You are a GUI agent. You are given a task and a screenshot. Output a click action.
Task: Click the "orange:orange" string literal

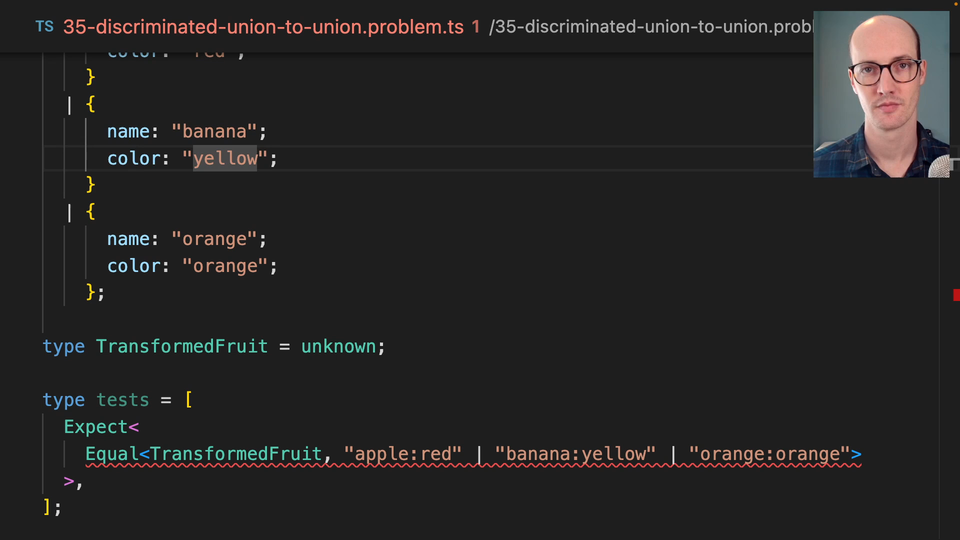click(x=769, y=454)
